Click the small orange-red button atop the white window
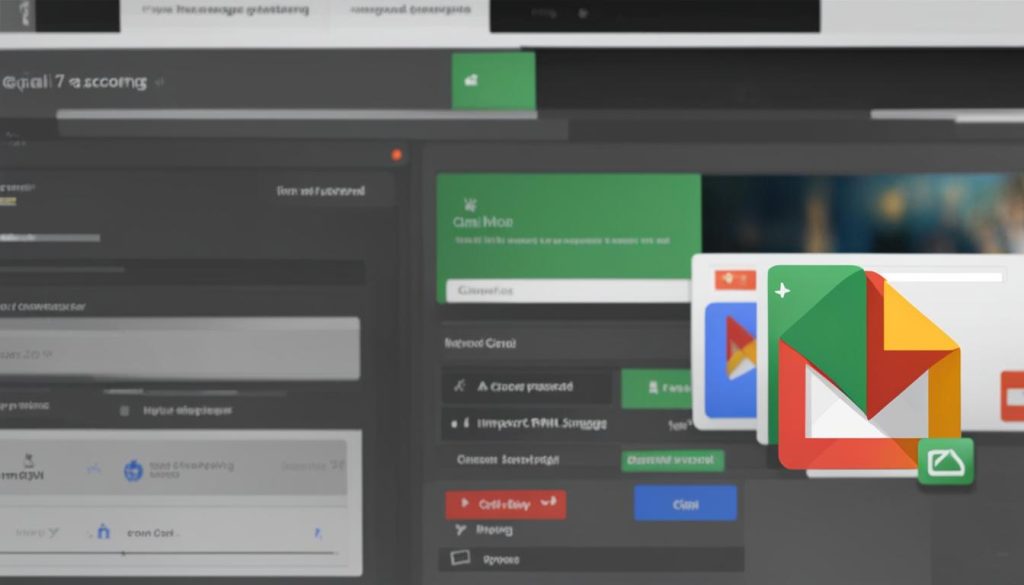 [735, 279]
